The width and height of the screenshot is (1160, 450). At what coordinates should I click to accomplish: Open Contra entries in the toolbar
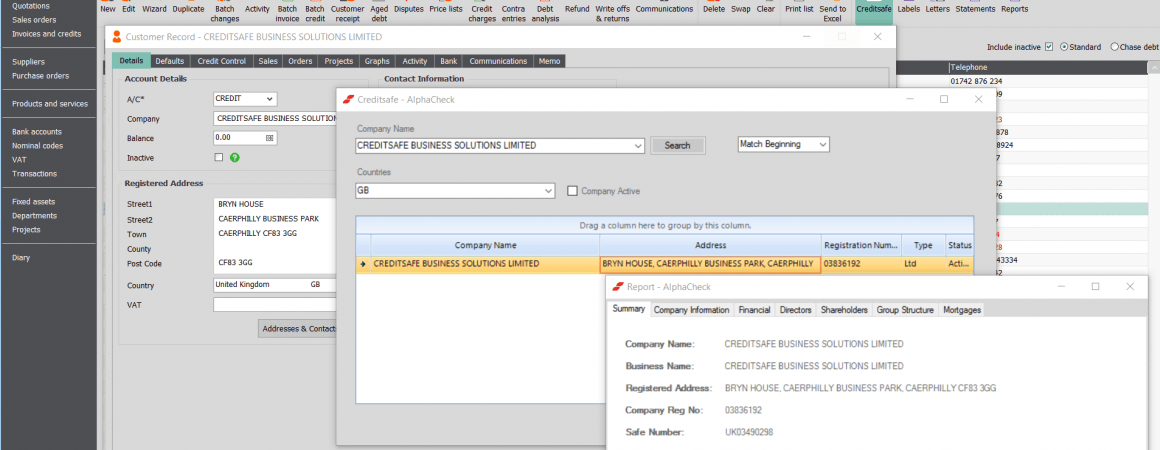[513, 13]
